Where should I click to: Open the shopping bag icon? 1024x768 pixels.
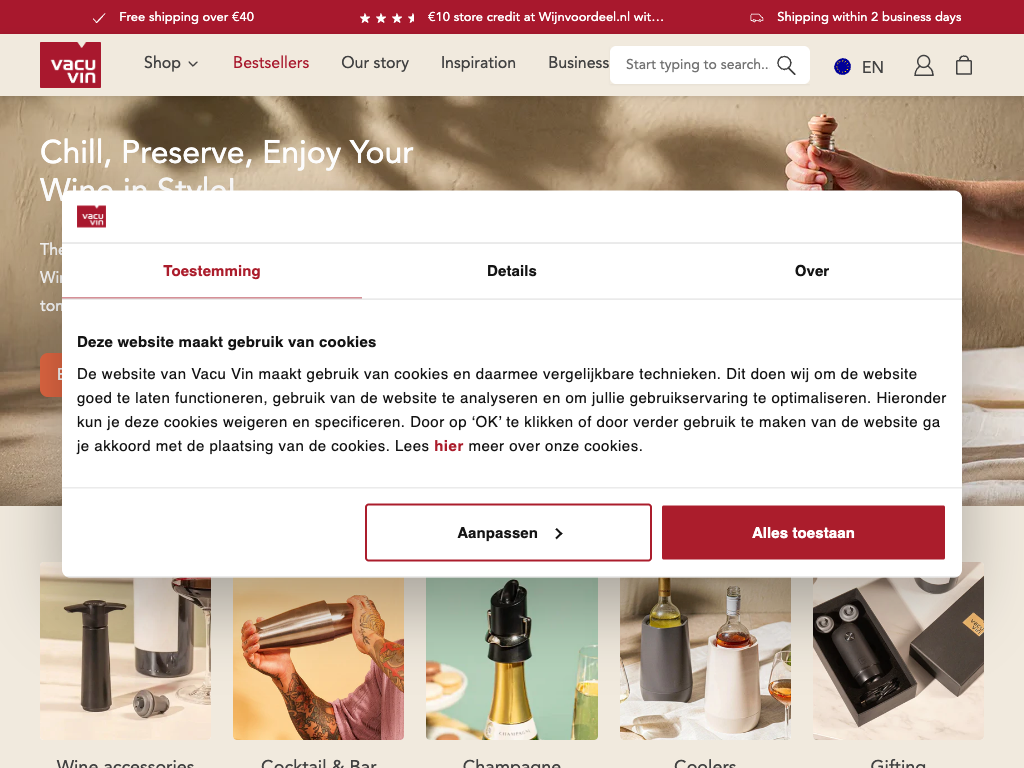[964, 65]
